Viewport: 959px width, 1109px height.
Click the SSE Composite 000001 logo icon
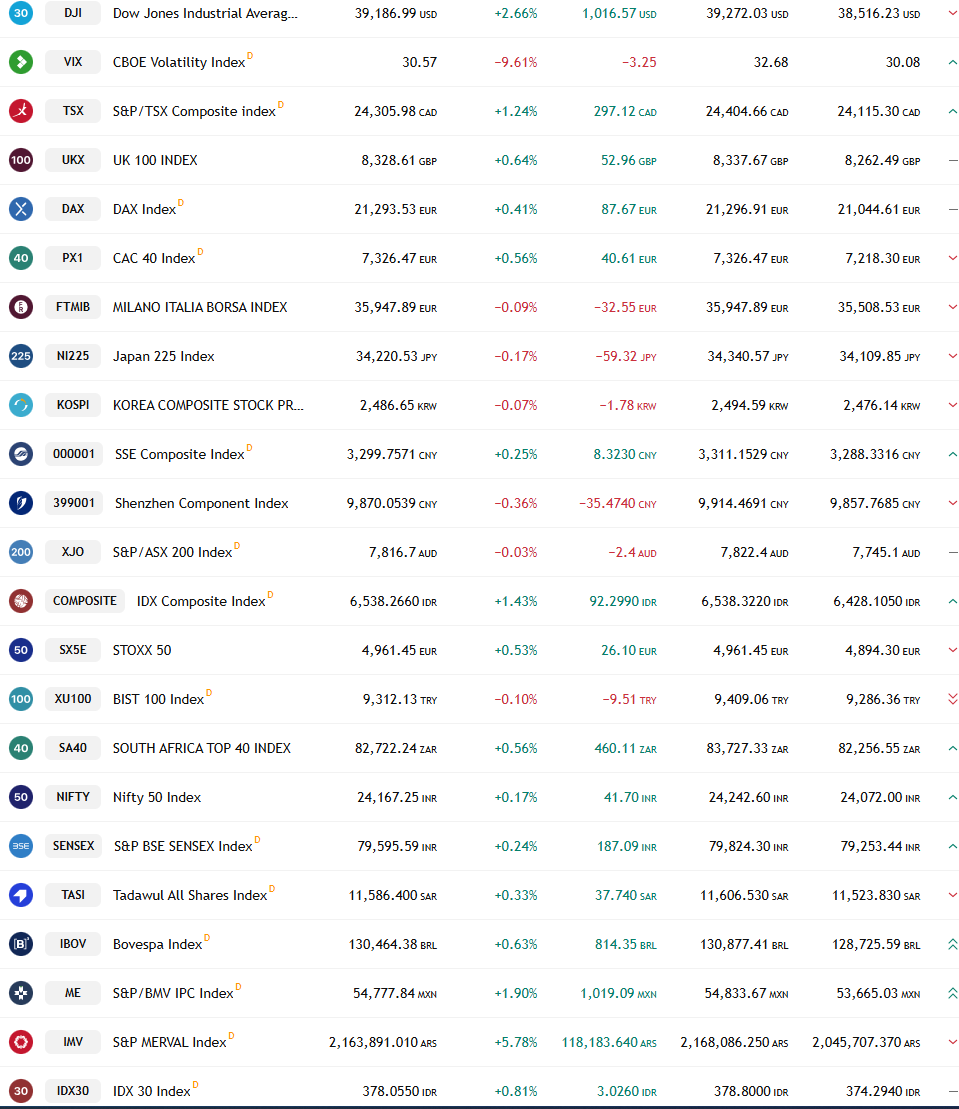point(21,454)
